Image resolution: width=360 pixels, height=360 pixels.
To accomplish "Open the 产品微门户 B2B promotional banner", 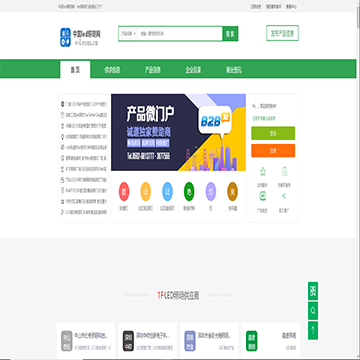I will (178, 132).
